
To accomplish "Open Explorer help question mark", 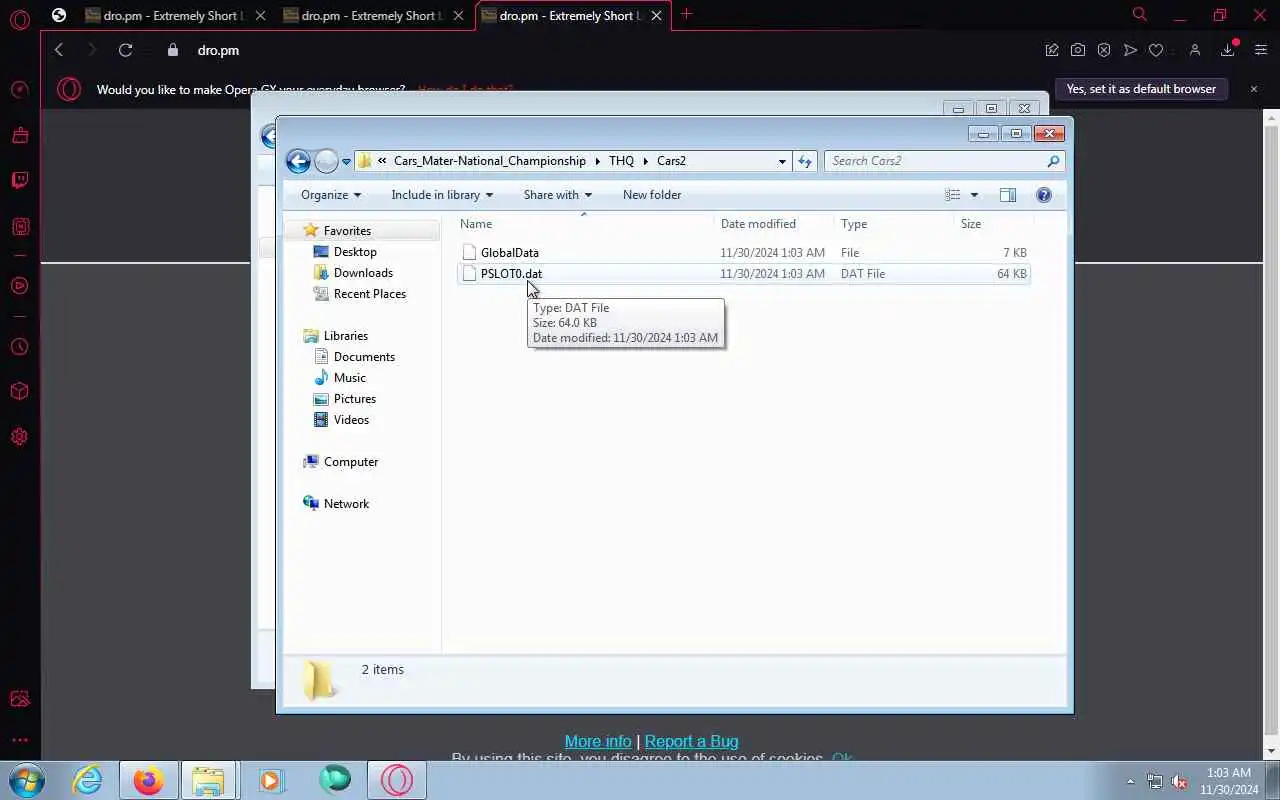I will pos(1044,195).
